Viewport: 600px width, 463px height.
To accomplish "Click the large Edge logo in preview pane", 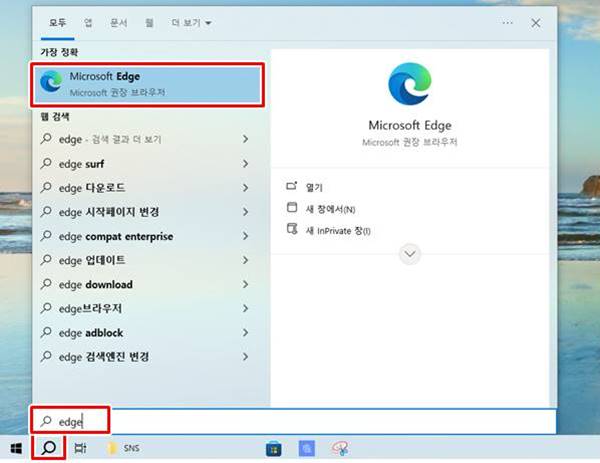I will pyautogui.click(x=409, y=84).
